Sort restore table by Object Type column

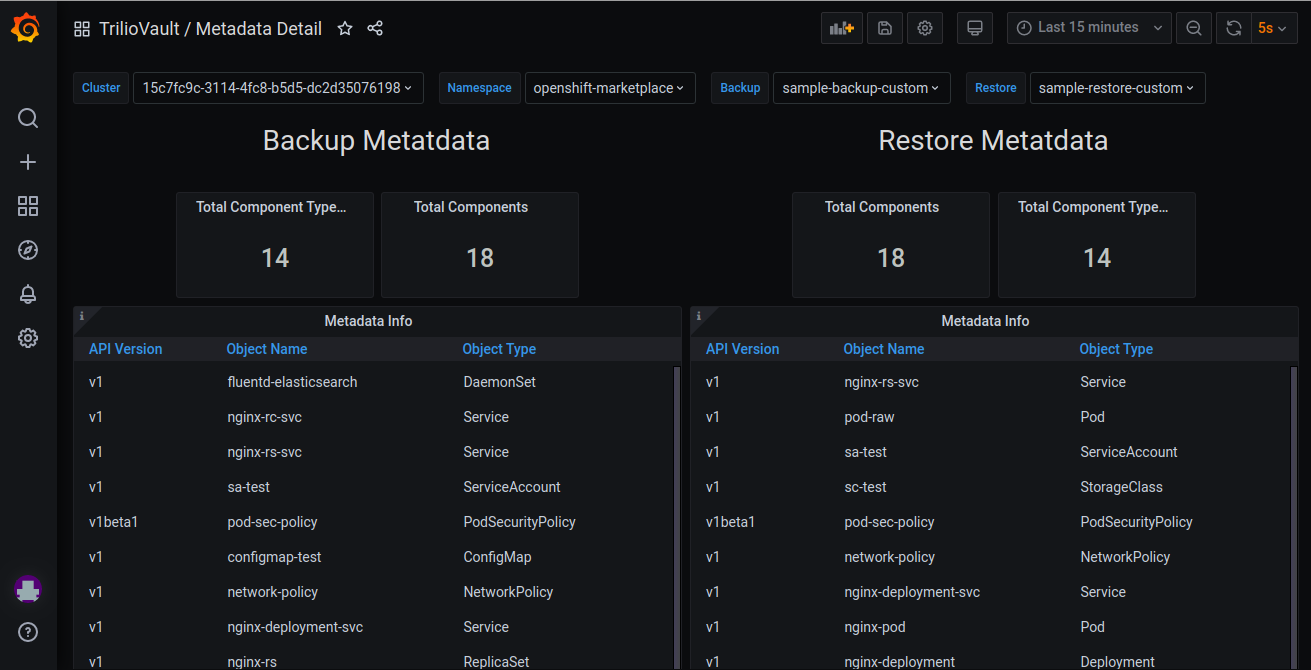tap(1116, 349)
